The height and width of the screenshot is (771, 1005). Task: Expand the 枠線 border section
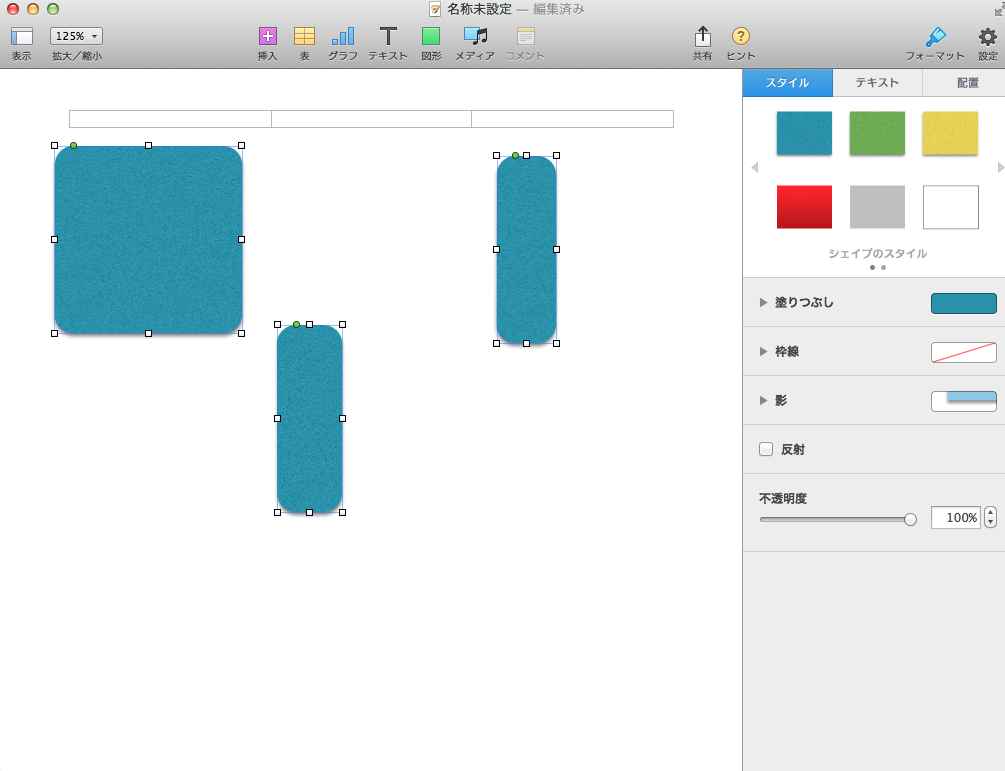[763, 351]
